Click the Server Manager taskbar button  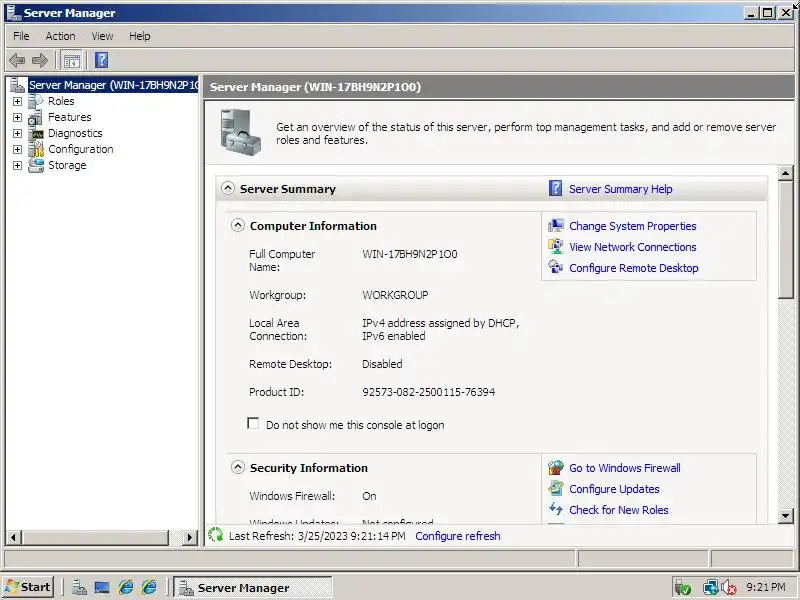253,588
